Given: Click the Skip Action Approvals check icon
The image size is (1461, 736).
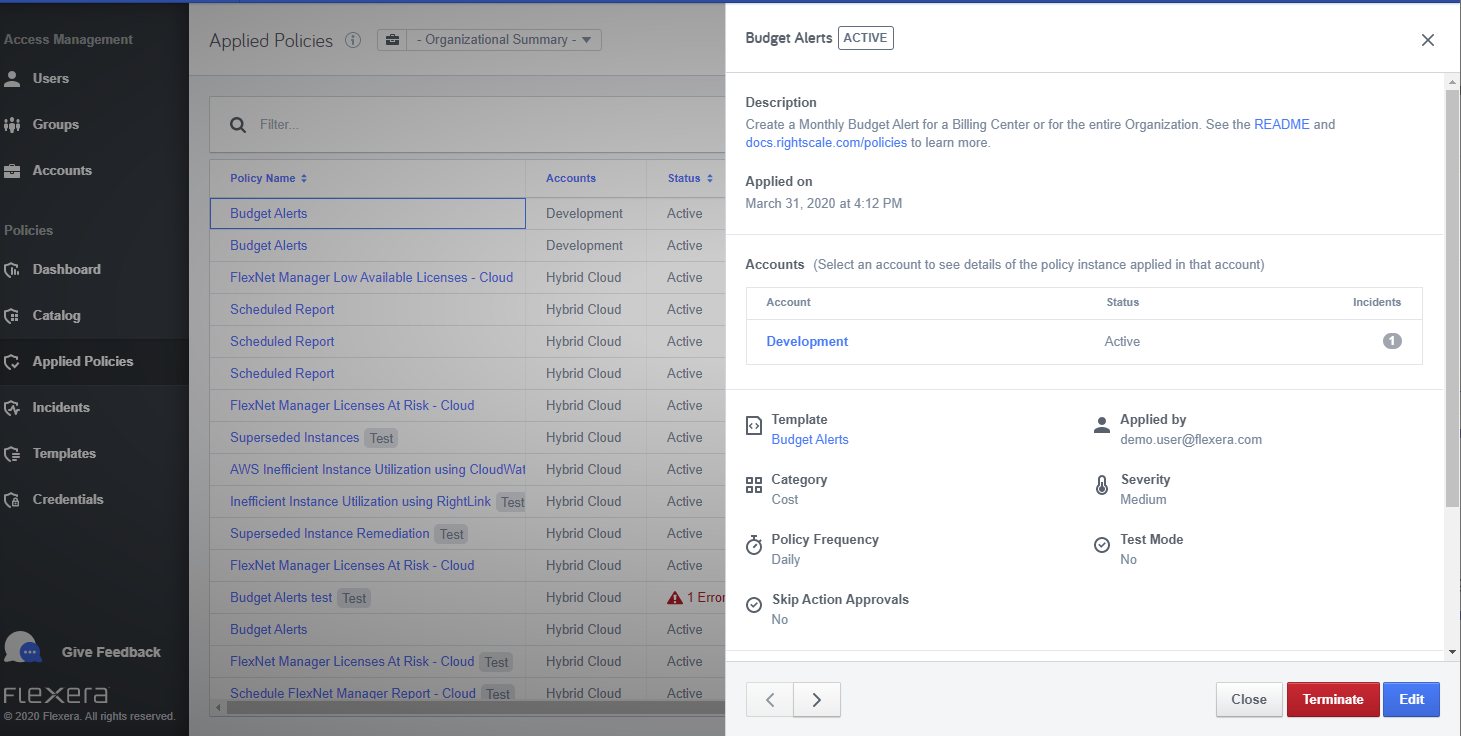Looking at the screenshot, I should pos(754,605).
